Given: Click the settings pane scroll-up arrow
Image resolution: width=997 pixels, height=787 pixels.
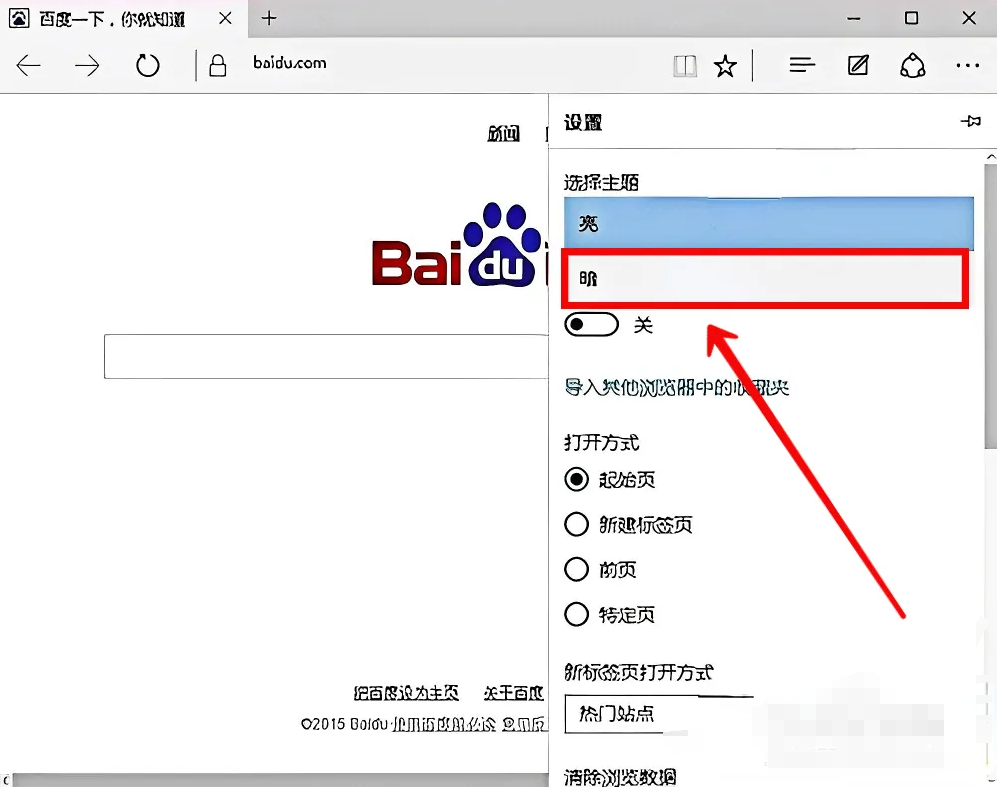Looking at the screenshot, I should 991,156.
